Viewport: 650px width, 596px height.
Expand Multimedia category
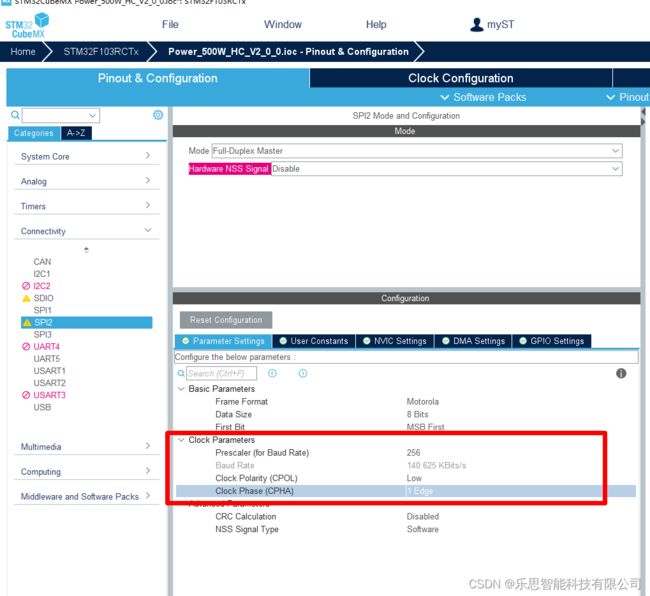(86, 446)
